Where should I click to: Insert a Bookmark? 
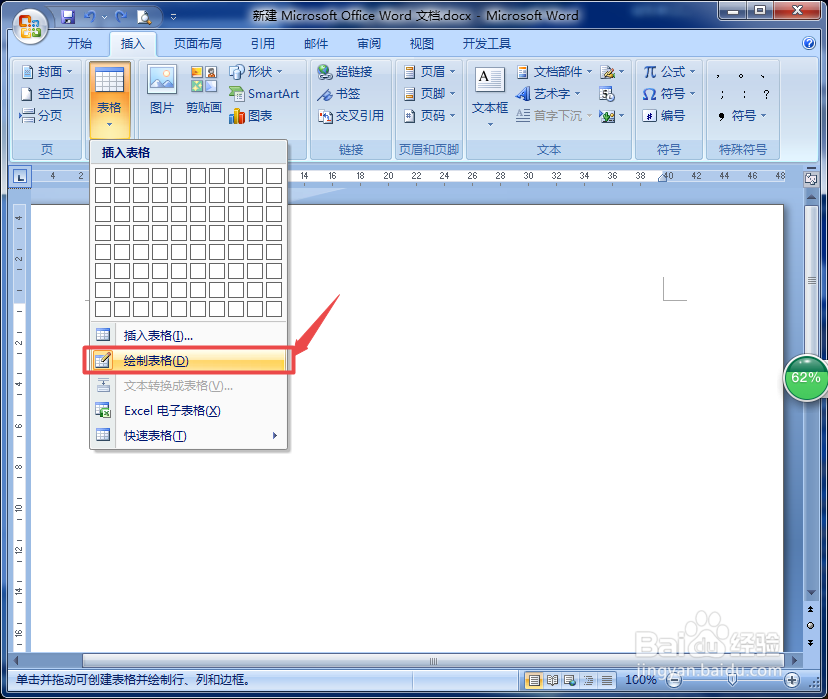[338, 94]
